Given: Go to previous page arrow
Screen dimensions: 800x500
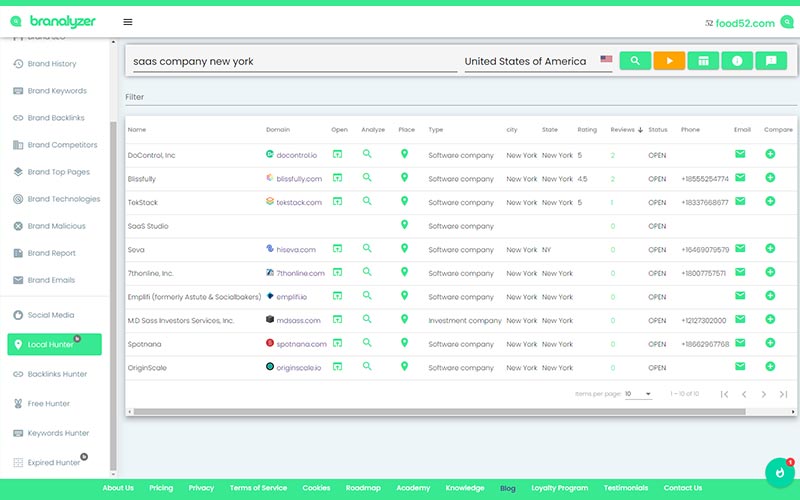Looking at the screenshot, I should tap(744, 394).
